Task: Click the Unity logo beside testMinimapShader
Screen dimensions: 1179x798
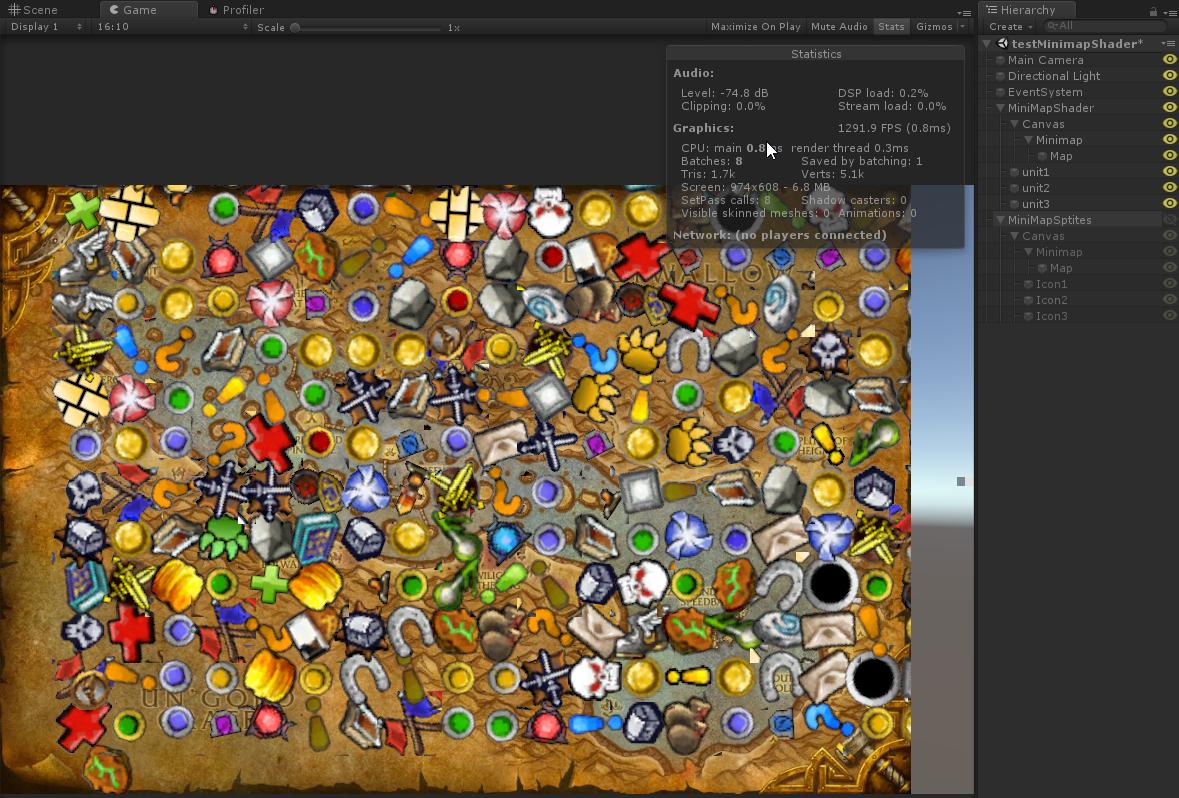Action: (x=1002, y=44)
